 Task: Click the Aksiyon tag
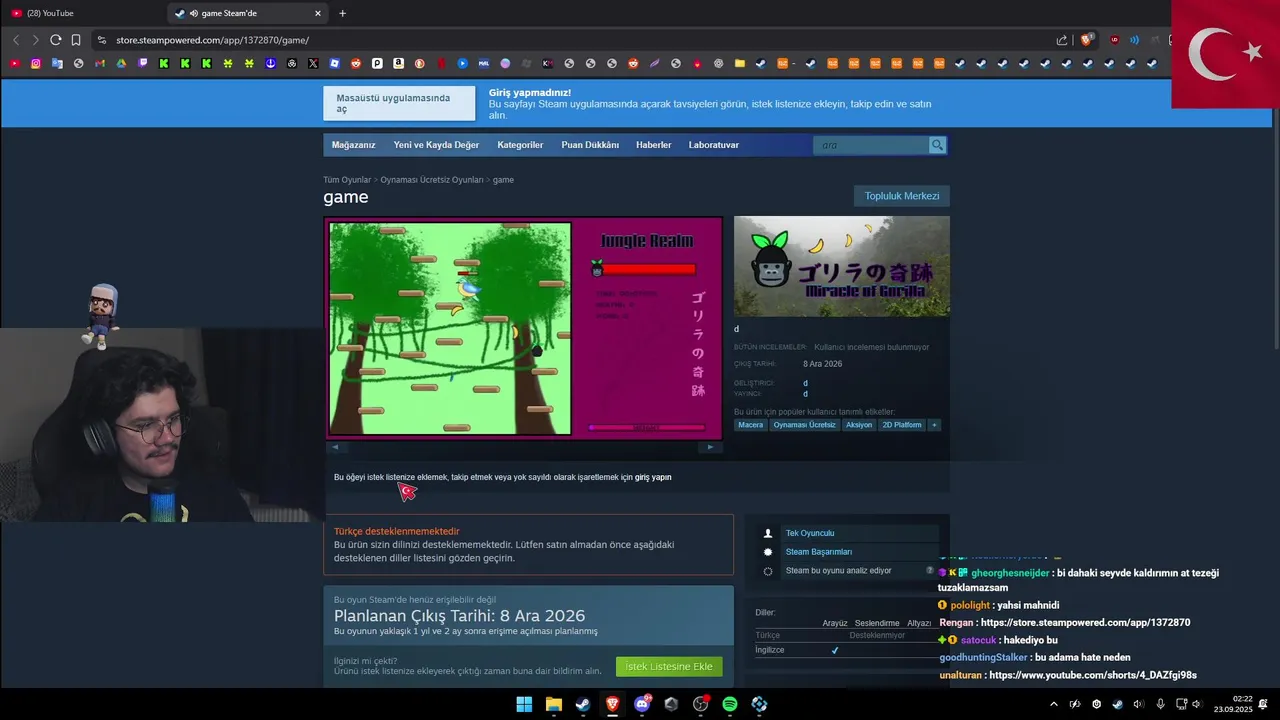click(x=859, y=425)
